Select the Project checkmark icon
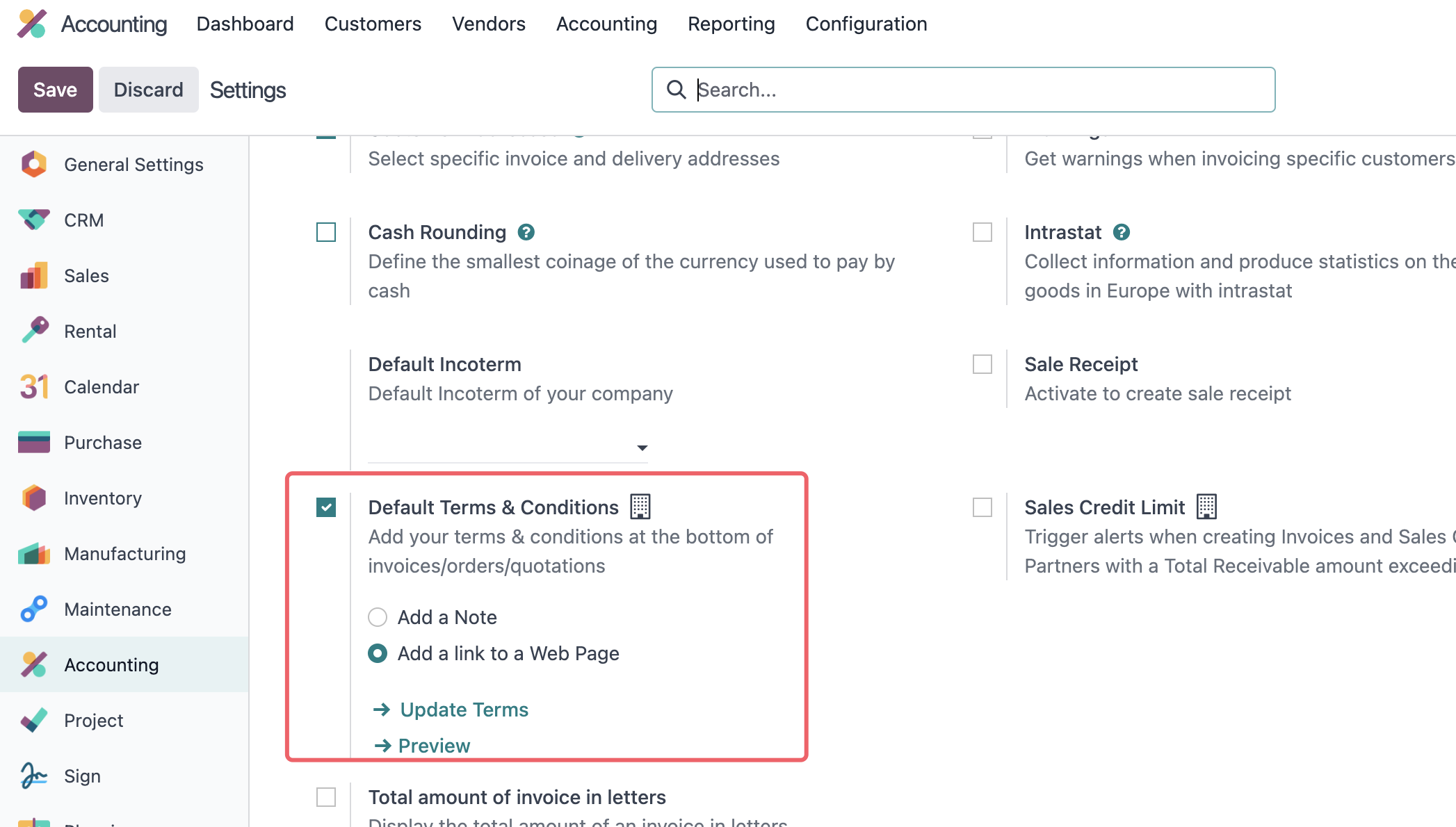The height and width of the screenshot is (827, 1456). tap(33, 721)
